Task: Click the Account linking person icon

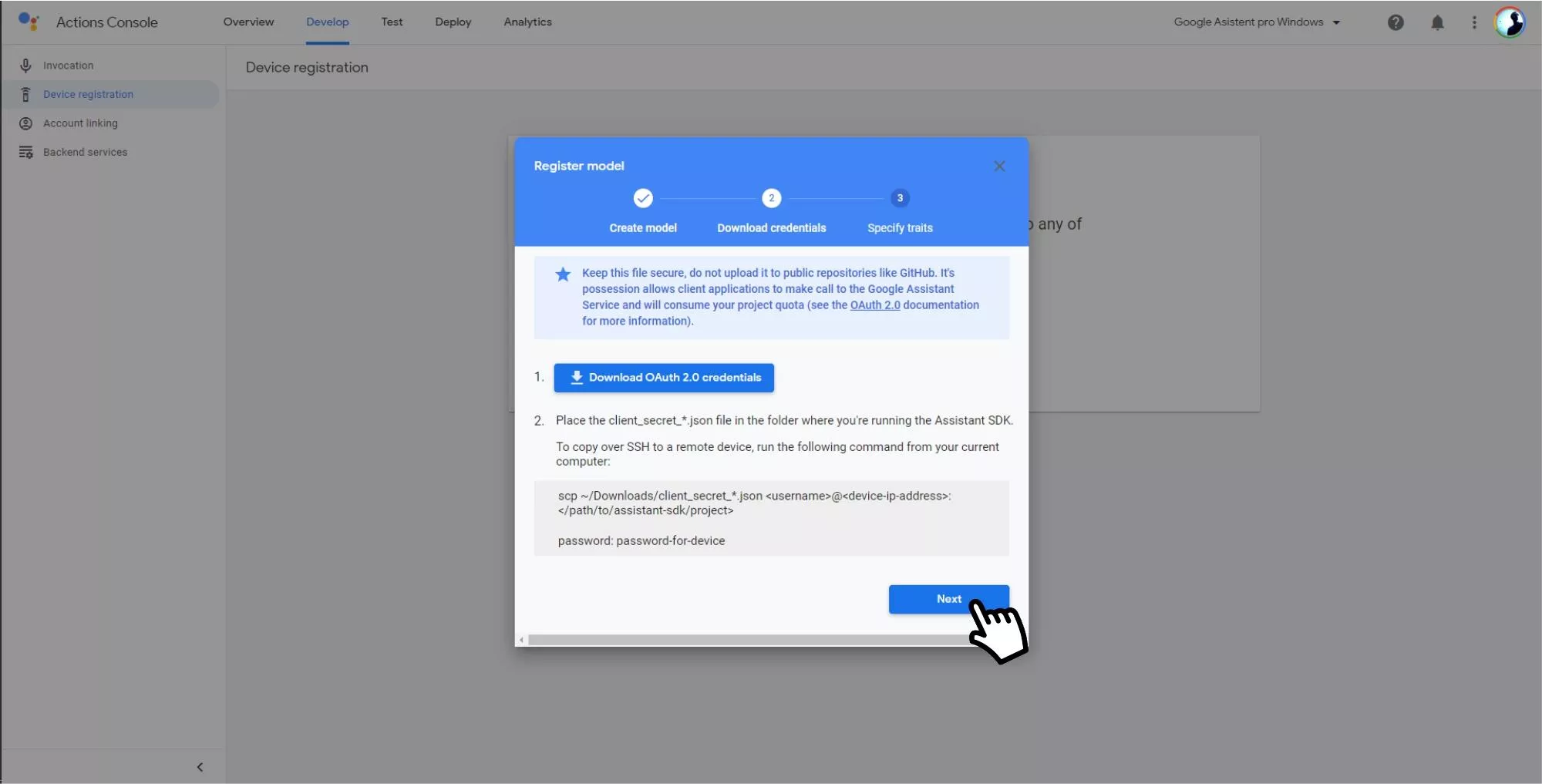Action: (x=25, y=123)
